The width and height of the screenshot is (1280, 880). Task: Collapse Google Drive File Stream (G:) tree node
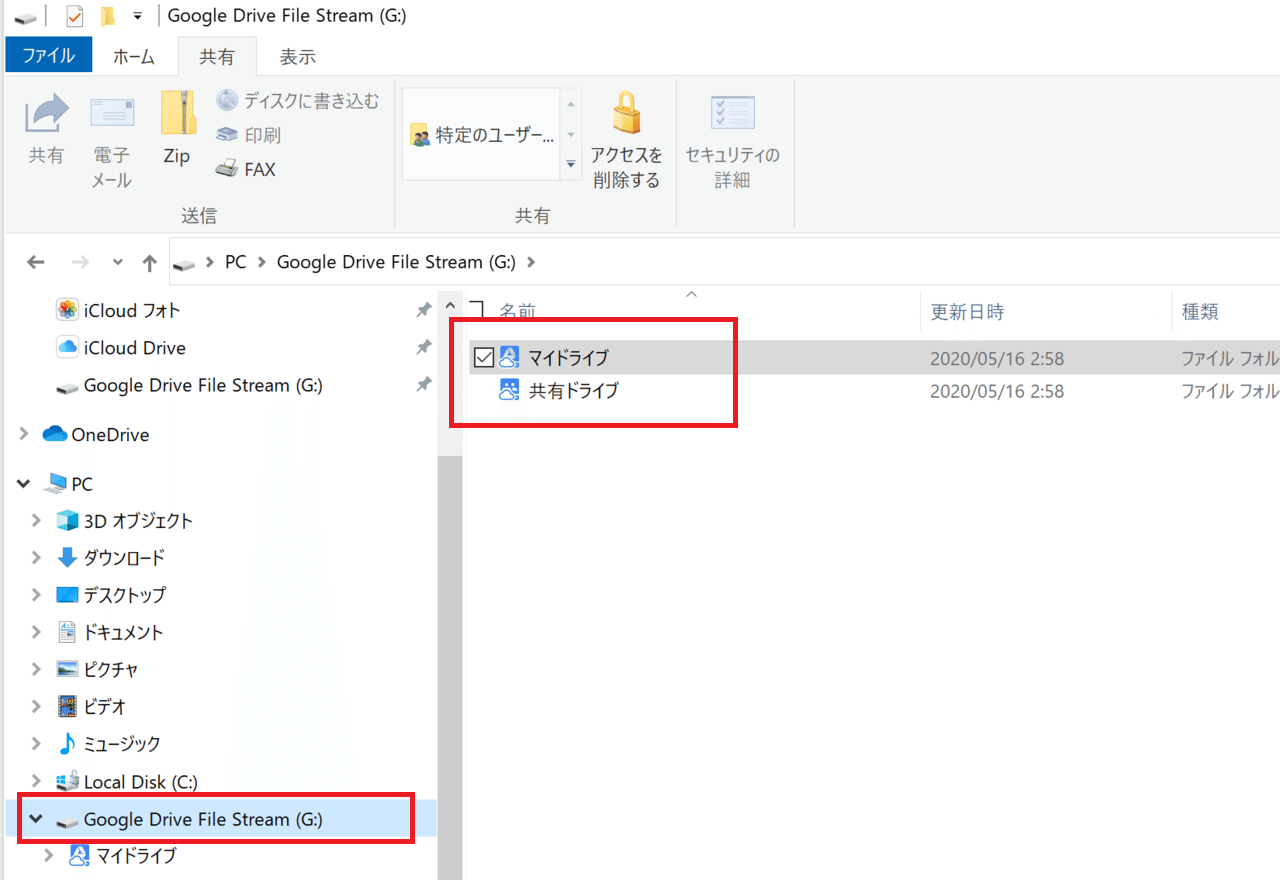36,819
